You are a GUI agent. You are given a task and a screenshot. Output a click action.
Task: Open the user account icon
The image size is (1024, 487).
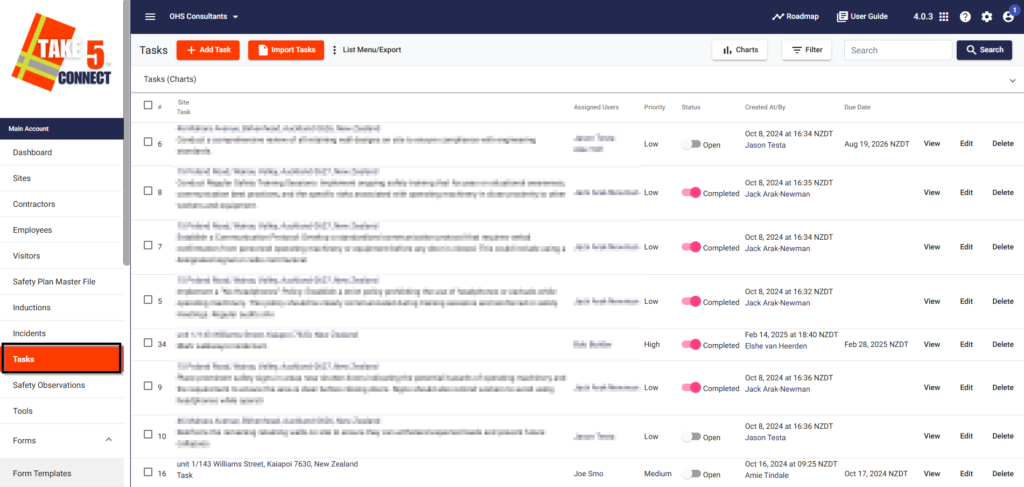pyautogui.click(x=1008, y=17)
